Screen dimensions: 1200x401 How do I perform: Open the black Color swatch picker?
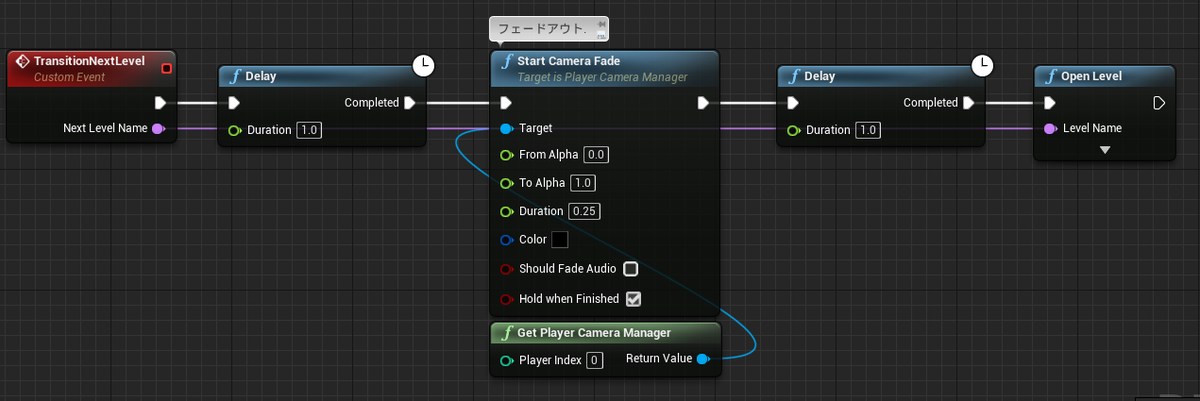(x=560, y=240)
